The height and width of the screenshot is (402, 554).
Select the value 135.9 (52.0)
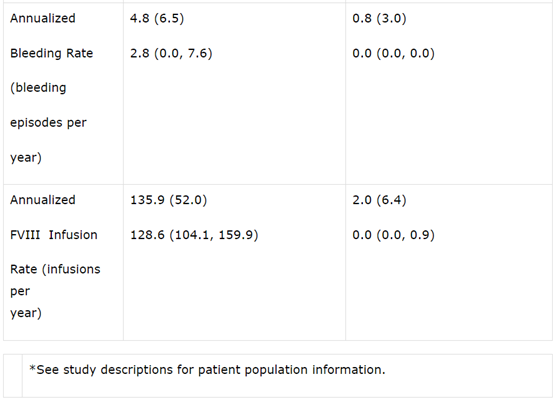coord(169,200)
